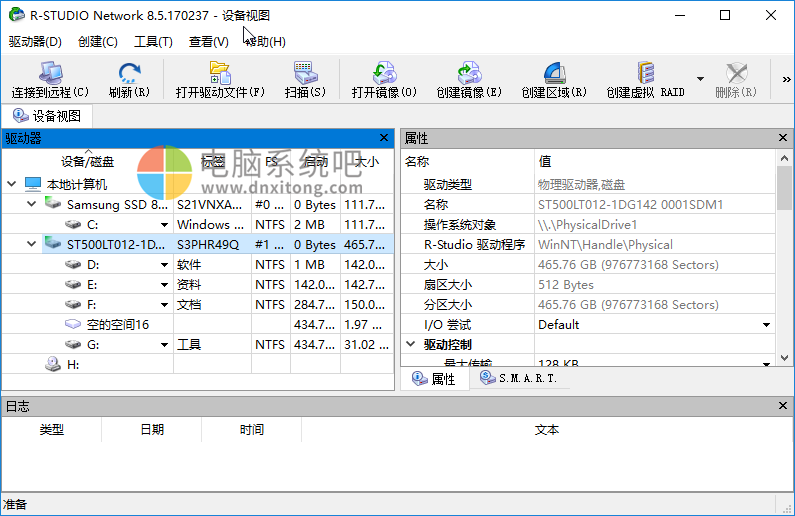Click the Properties scrollbar down arrow

pos(784,358)
